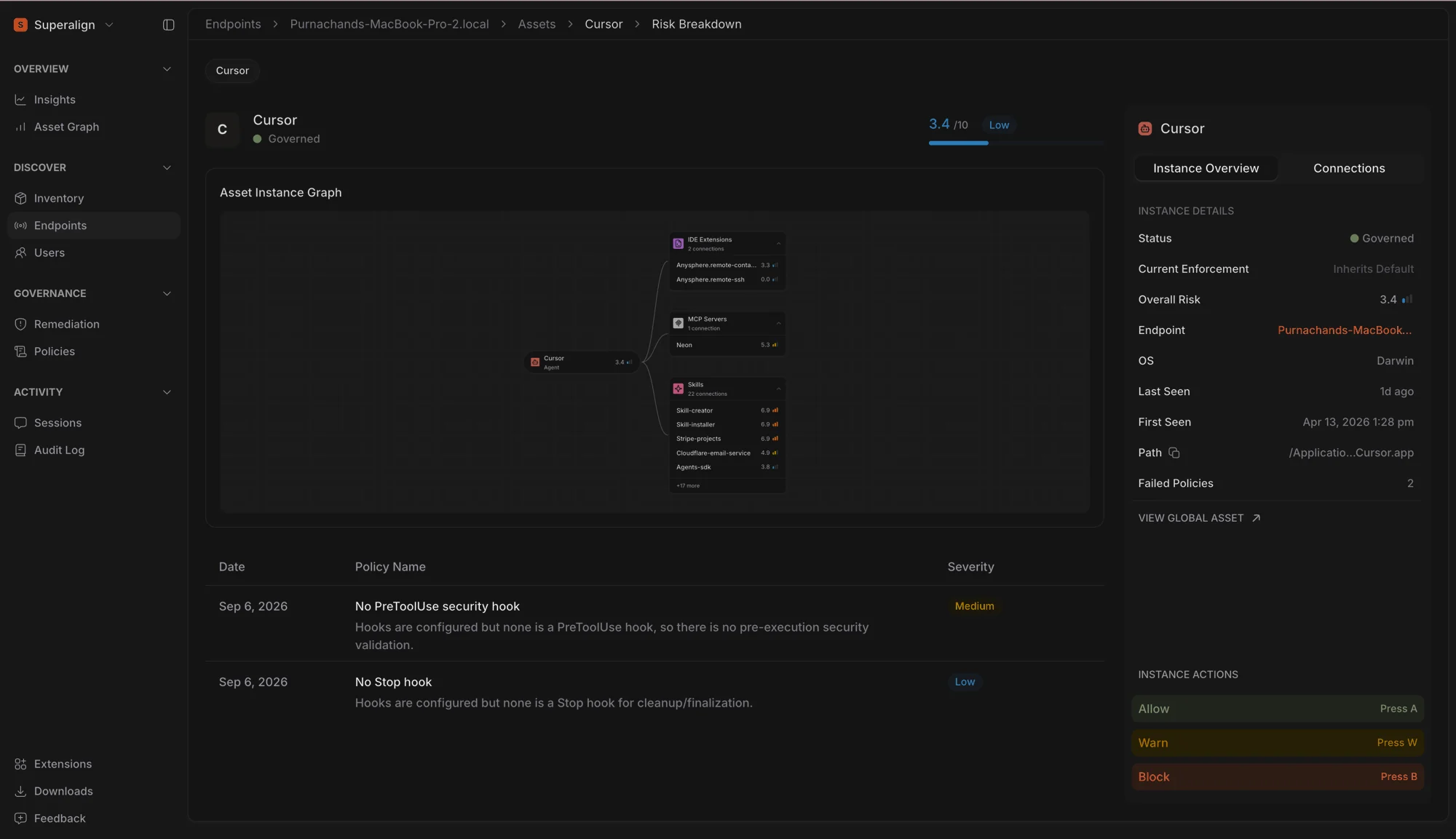Open View Global Asset link
The width and height of the screenshot is (1456, 839).
click(x=1199, y=518)
